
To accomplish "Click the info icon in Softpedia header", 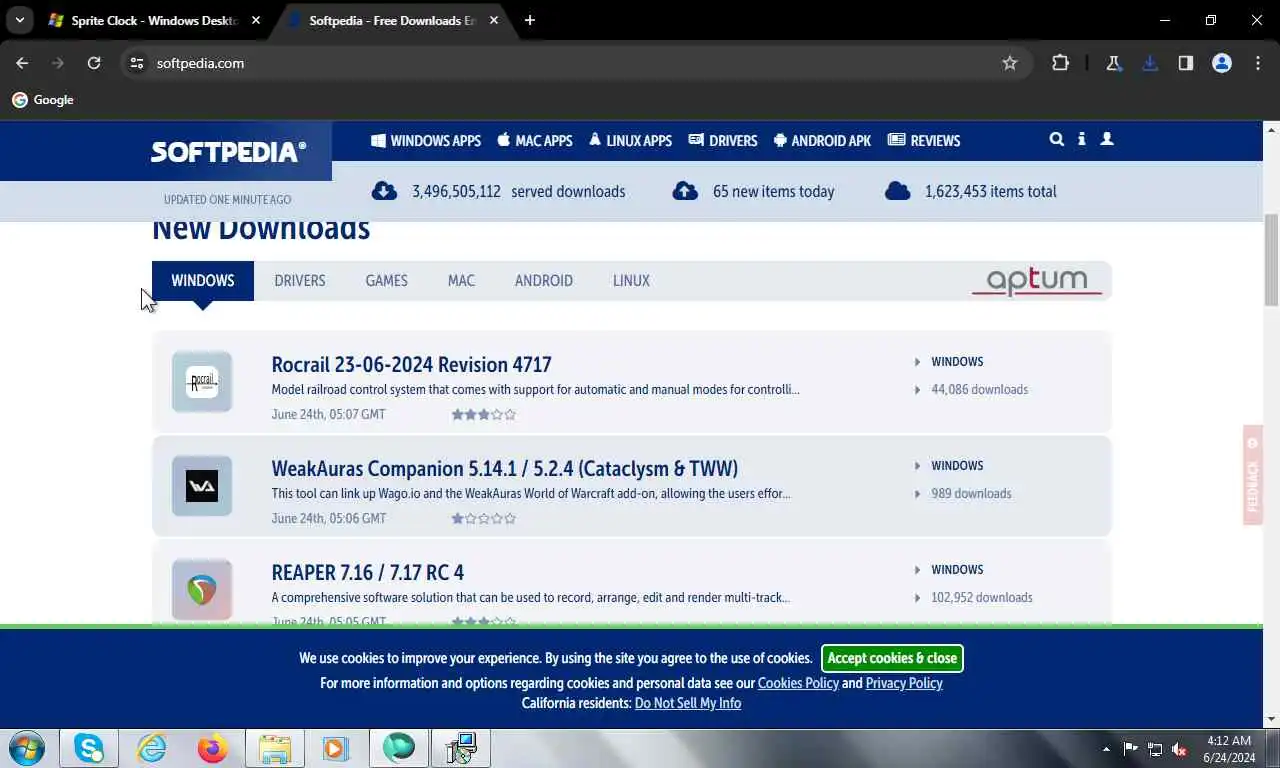I will tap(1081, 140).
